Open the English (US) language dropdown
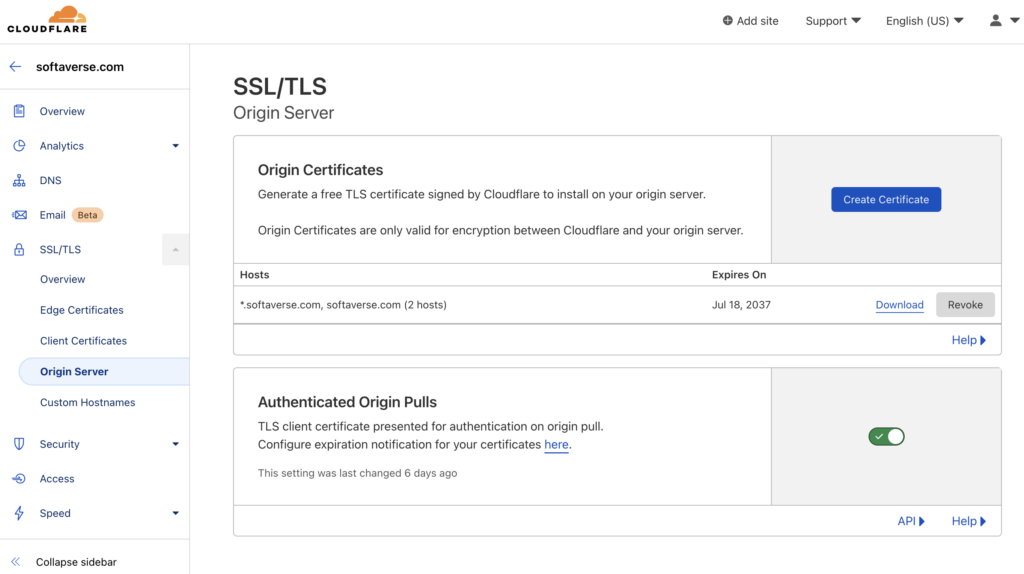This screenshot has width=1024, height=574. pyautogui.click(x=924, y=21)
